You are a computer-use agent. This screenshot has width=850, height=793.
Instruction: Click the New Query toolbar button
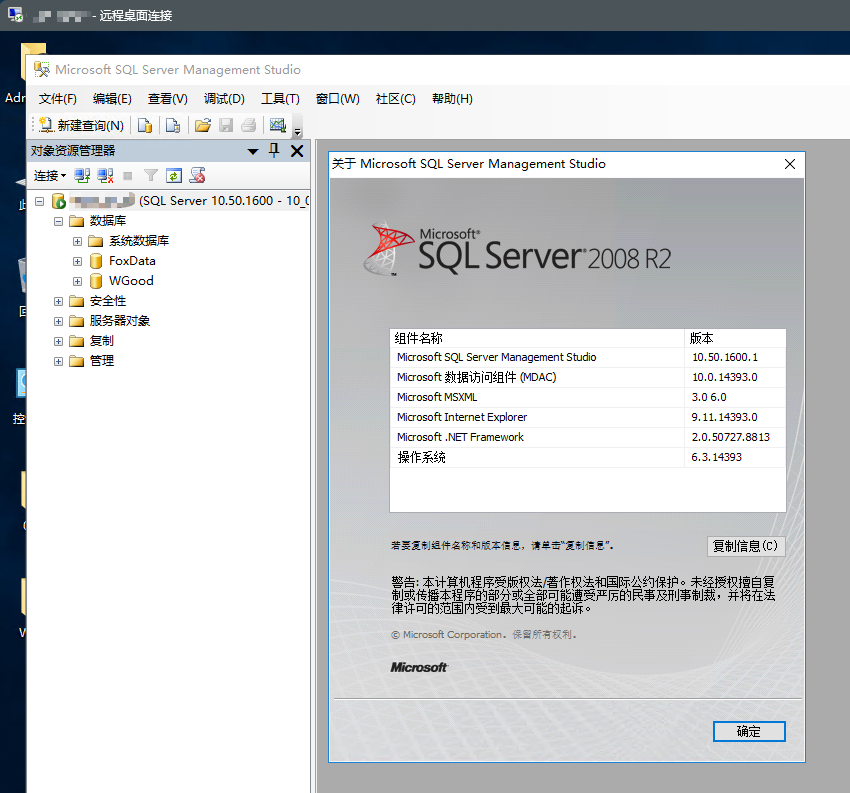click(81, 126)
